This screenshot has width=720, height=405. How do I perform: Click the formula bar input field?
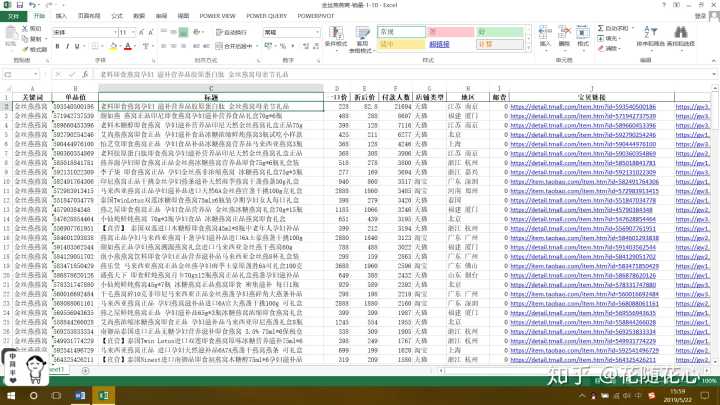tap(400, 75)
